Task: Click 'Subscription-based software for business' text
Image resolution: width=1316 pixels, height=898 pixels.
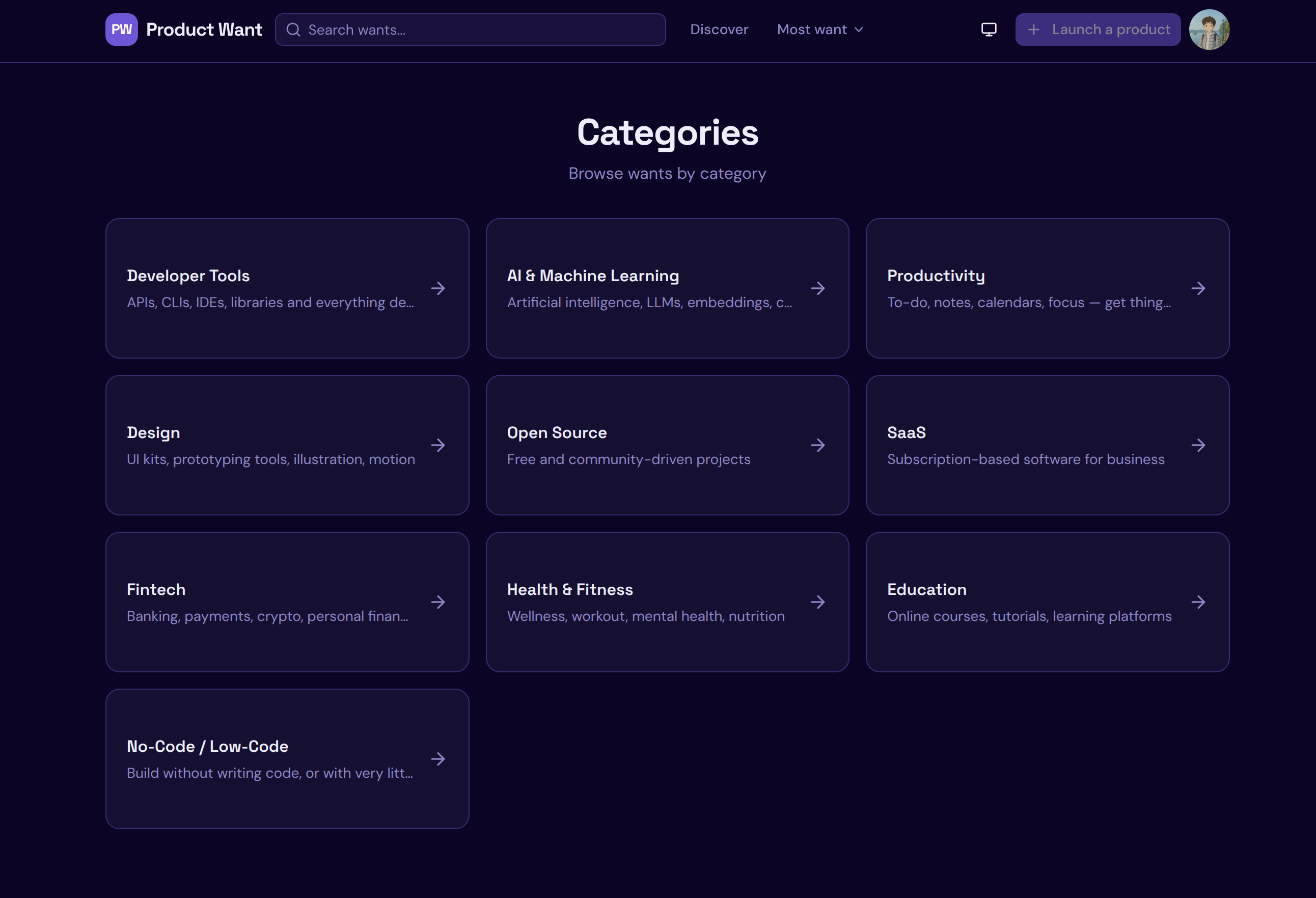Action: pos(1026,459)
